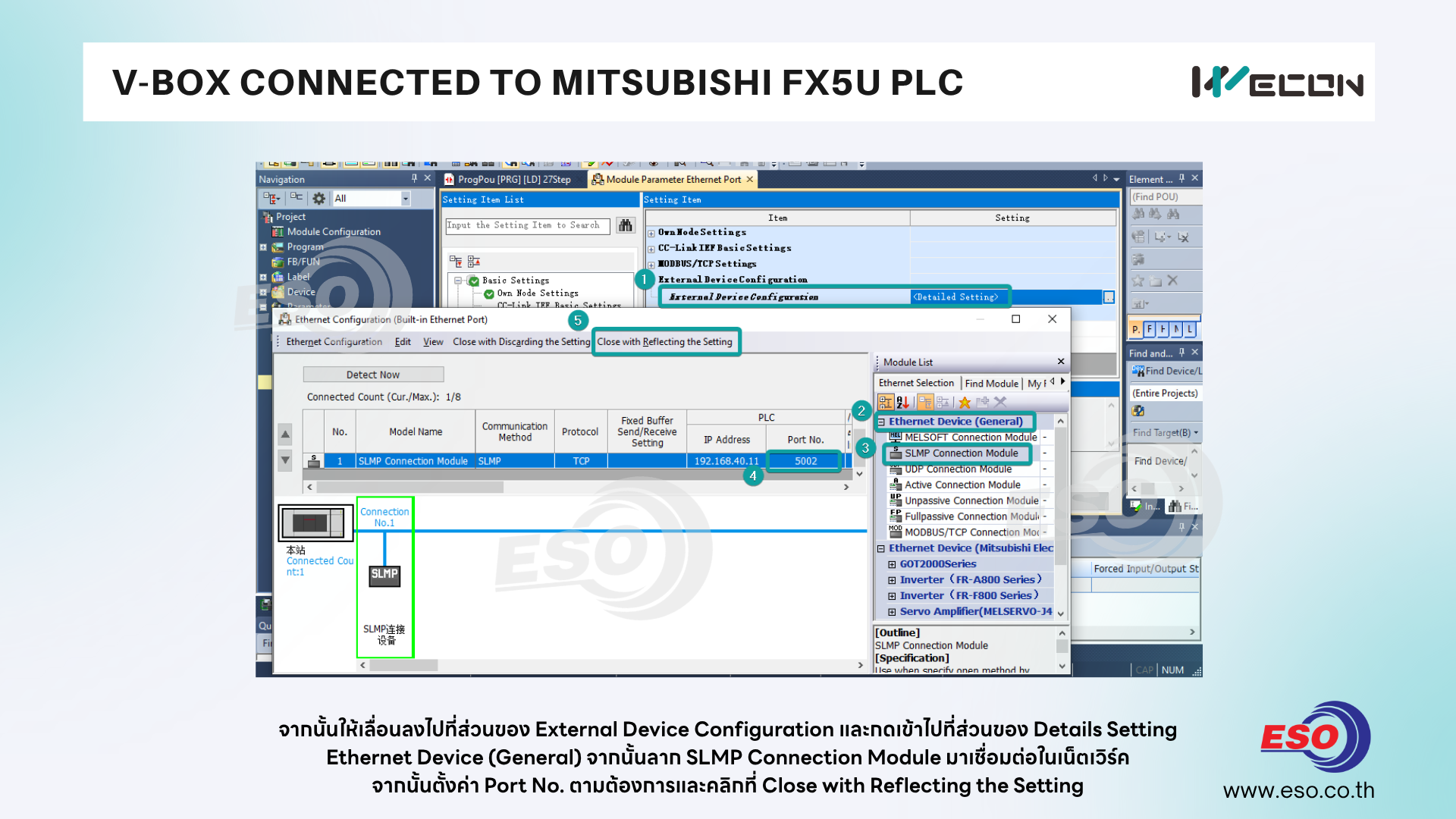Expand the Label node in Navigation tree
The height and width of the screenshot is (819, 1456).
(x=263, y=278)
